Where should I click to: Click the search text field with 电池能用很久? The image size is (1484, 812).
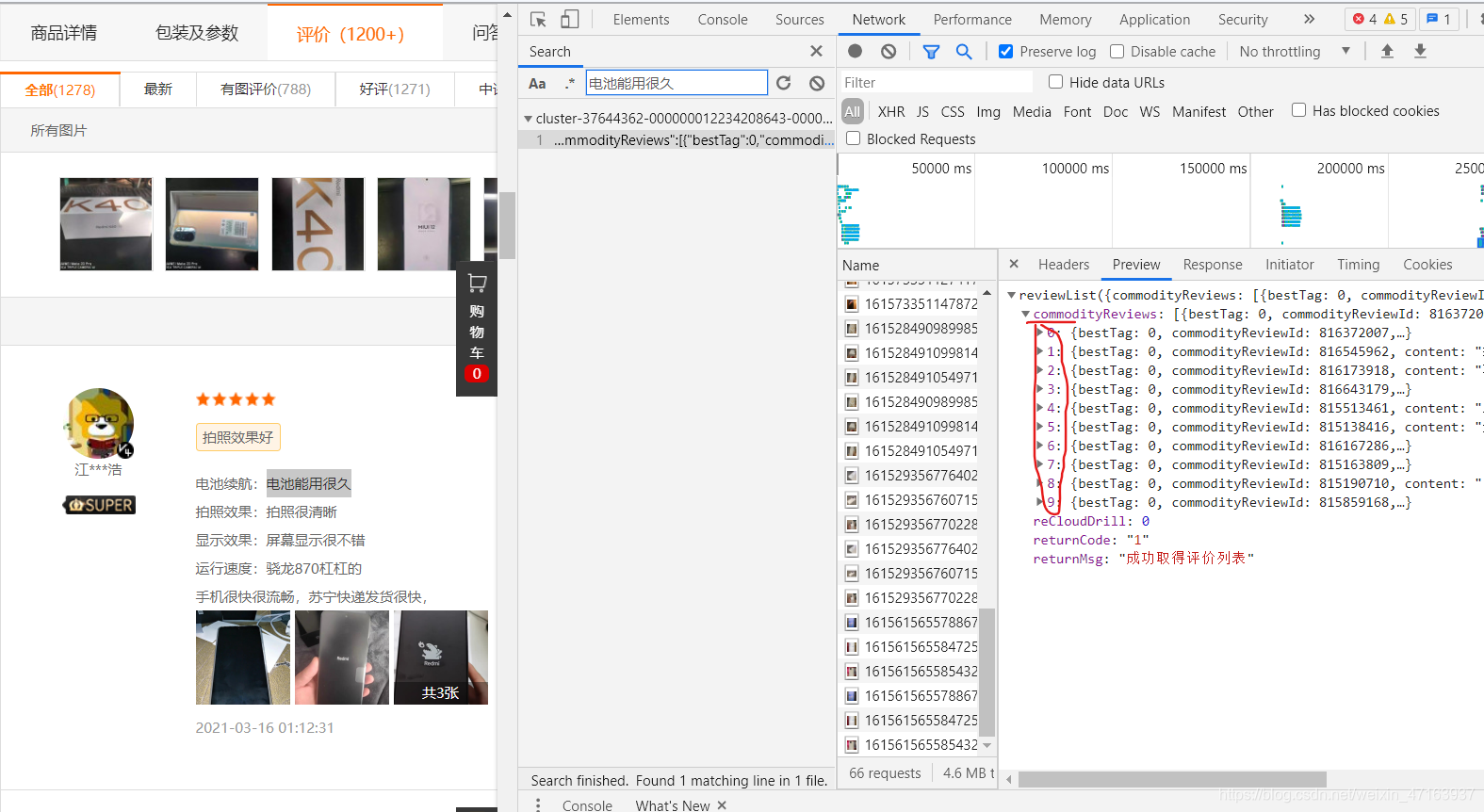(676, 84)
